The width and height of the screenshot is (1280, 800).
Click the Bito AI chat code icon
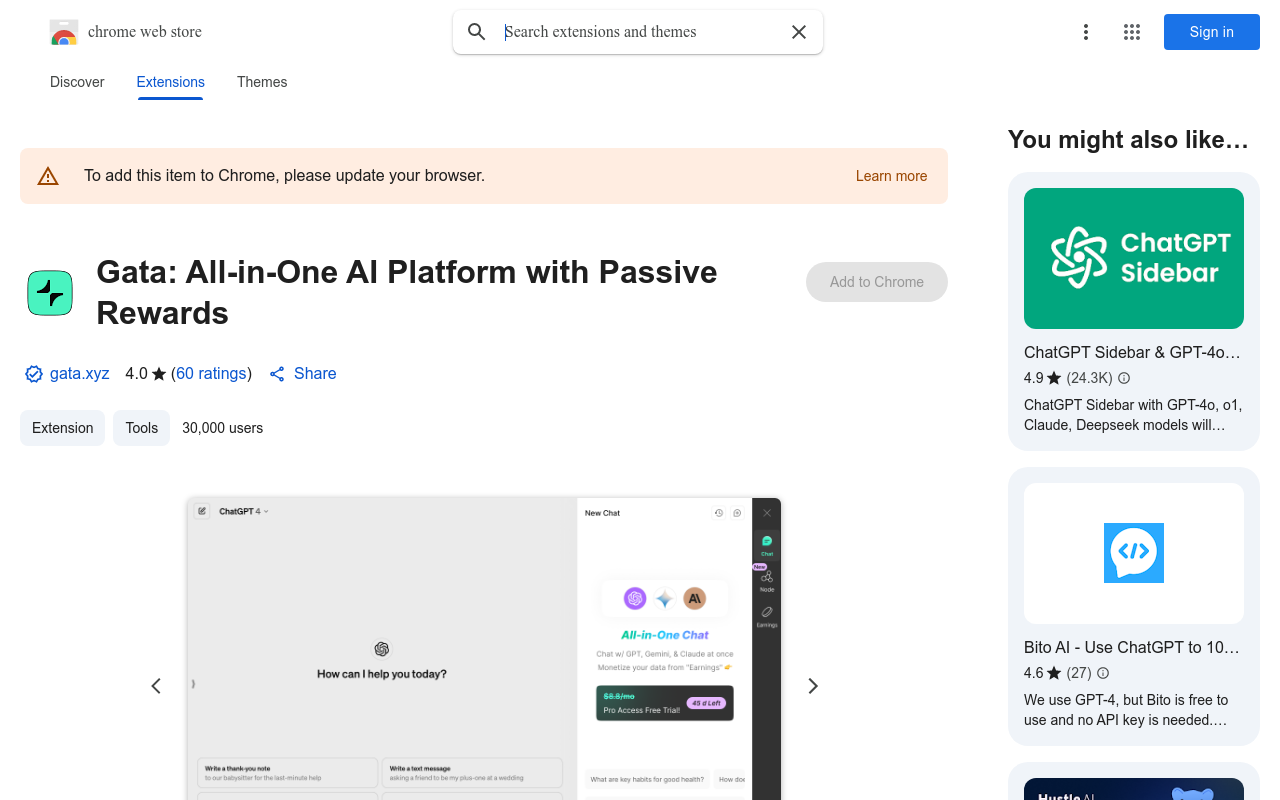[x=1134, y=553]
